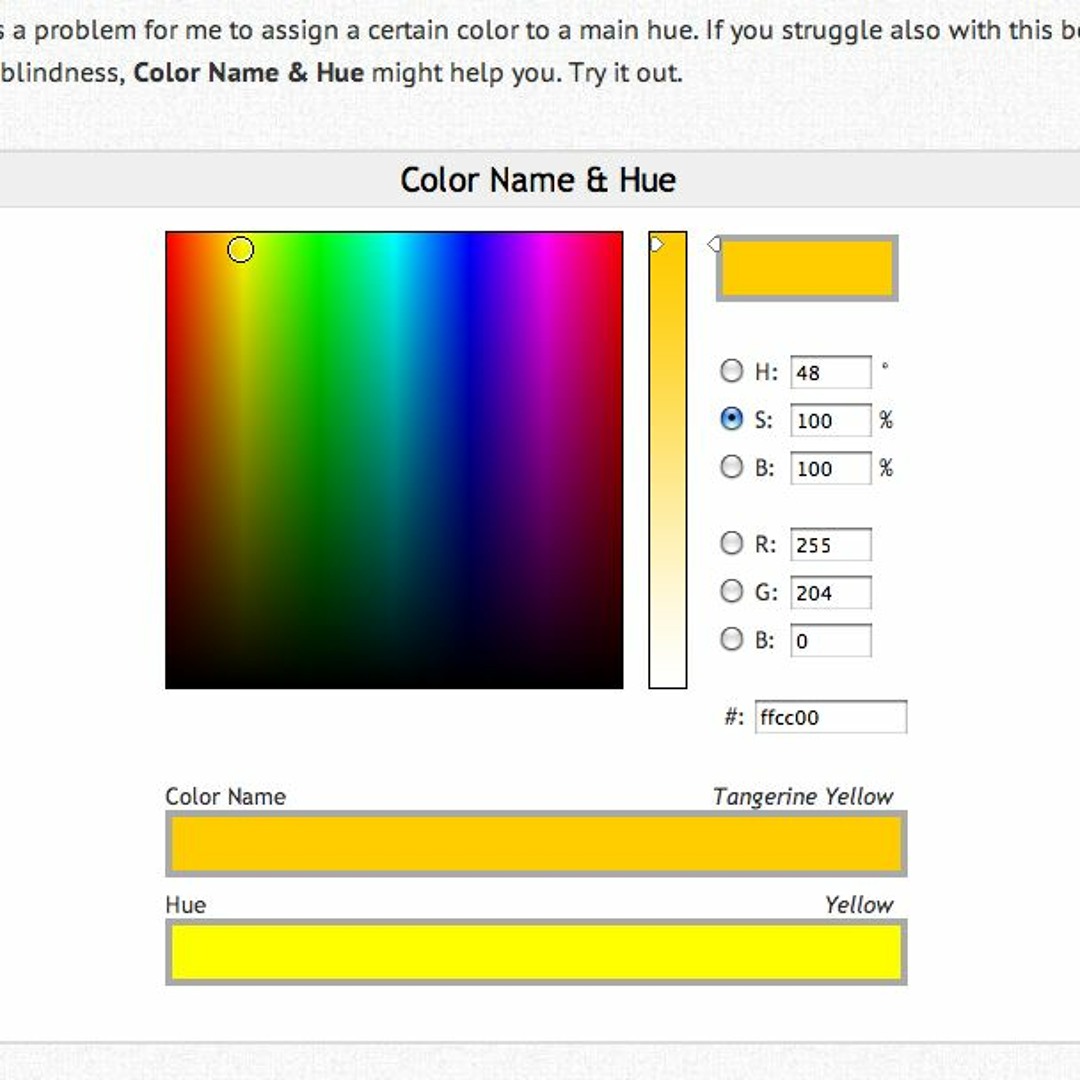The image size is (1080, 1080).
Task: Click the Yellow hue color bar
Action: pos(536,952)
